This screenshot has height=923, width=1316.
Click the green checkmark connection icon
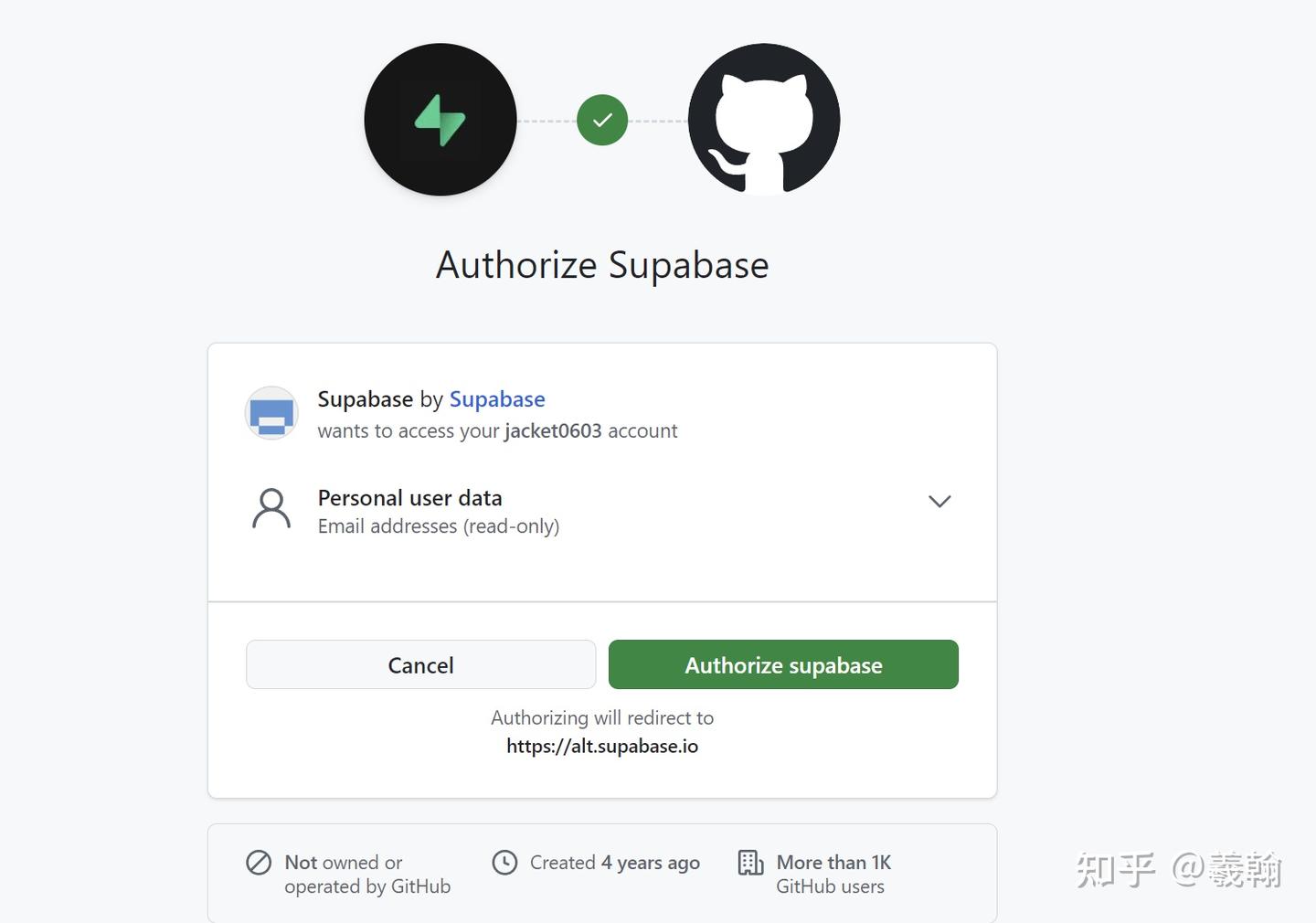click(602, 120)
